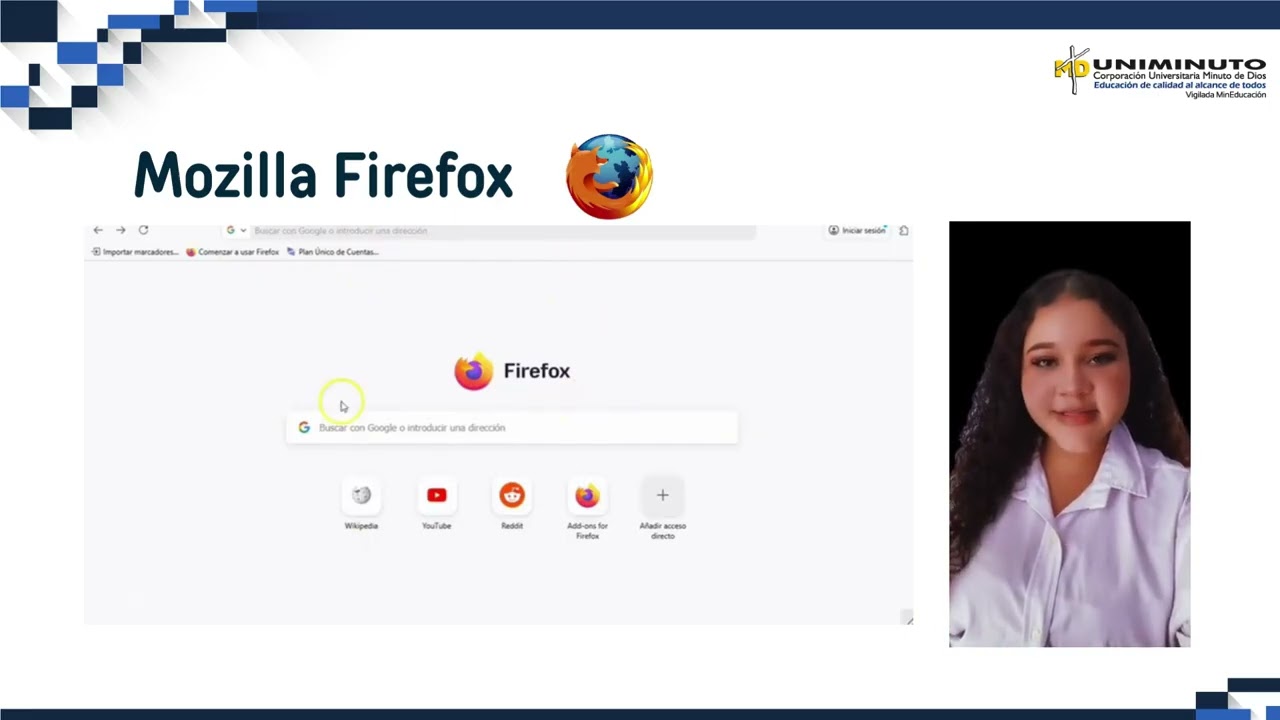Click the Firefox globe logo beside the slide title
This screenshot has height=720, width=1280.
click(609, 177)
